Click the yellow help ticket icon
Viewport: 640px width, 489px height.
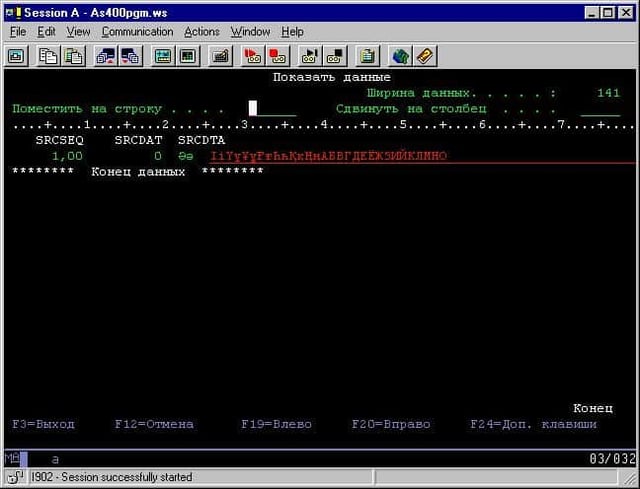tap(424, 56)
